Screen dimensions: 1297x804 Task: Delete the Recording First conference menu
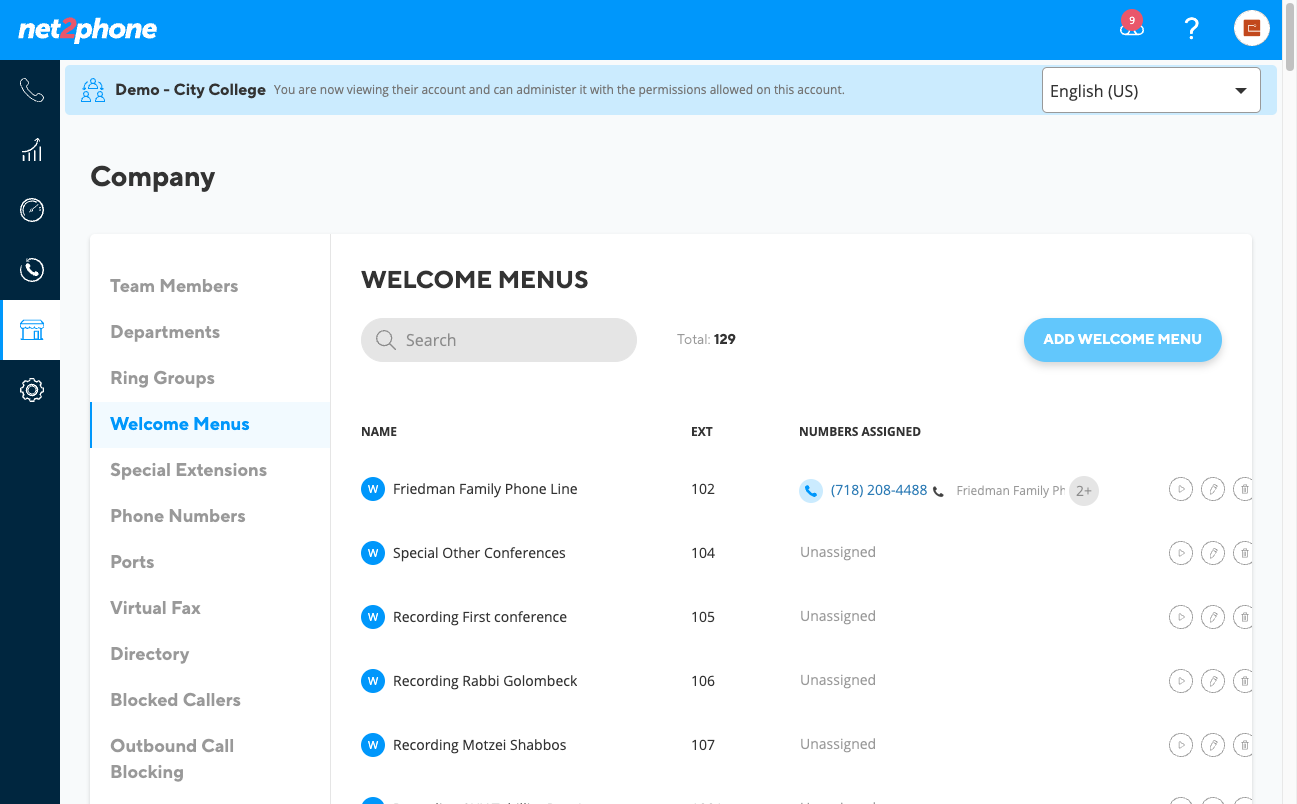pyautogui.click(x=1244, y=617)
